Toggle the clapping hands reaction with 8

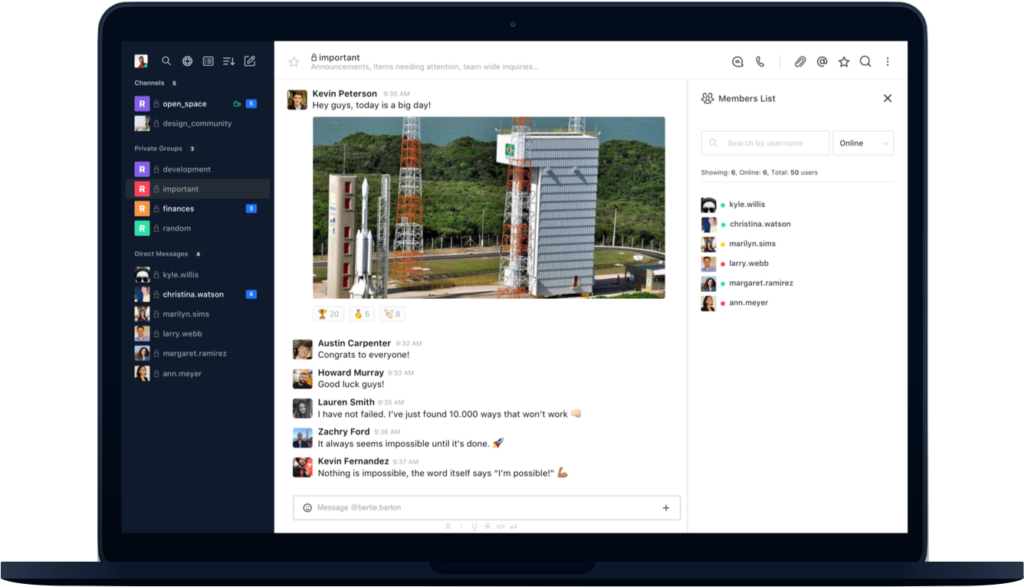392,314
